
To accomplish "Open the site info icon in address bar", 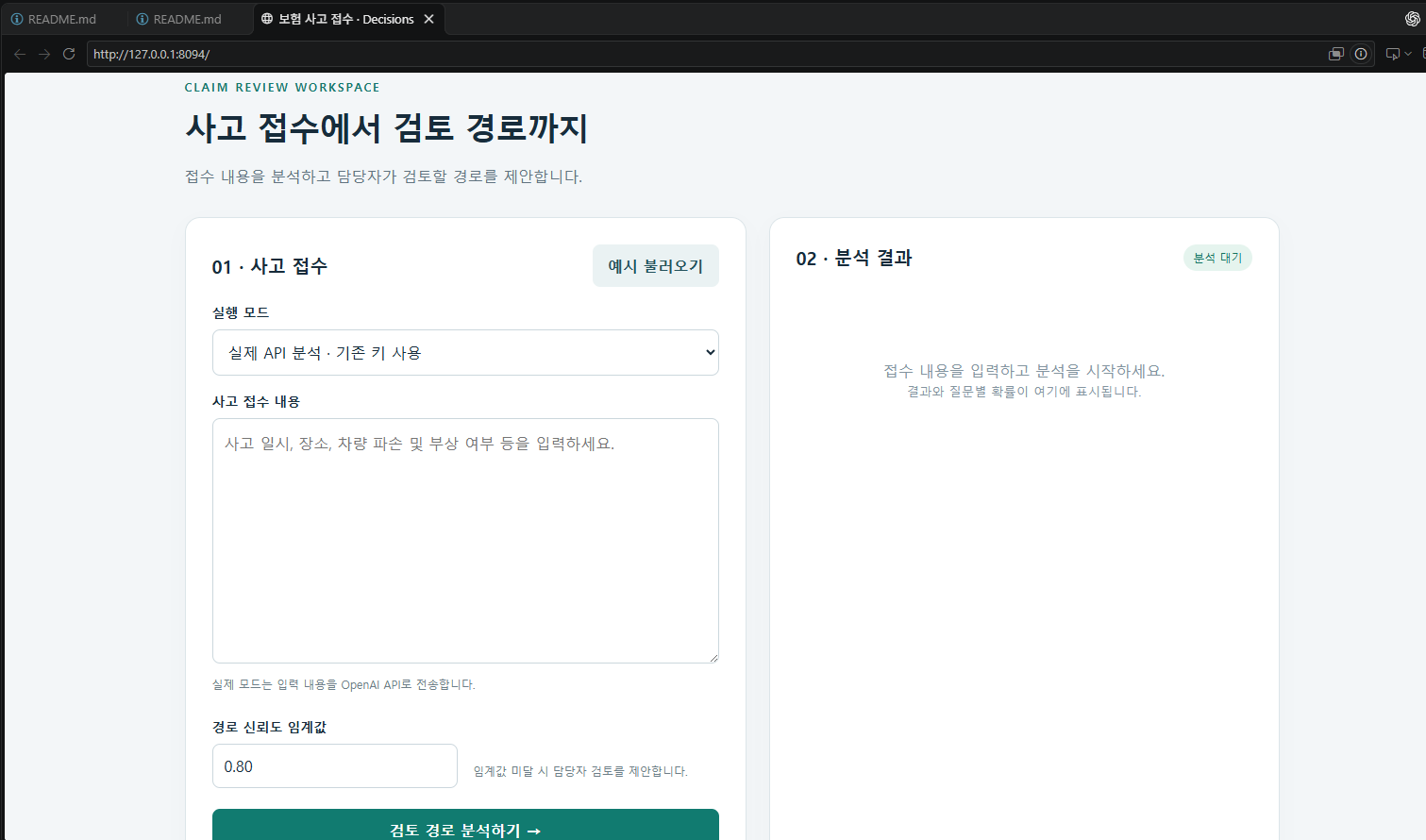I will [x=1361, y=54].
